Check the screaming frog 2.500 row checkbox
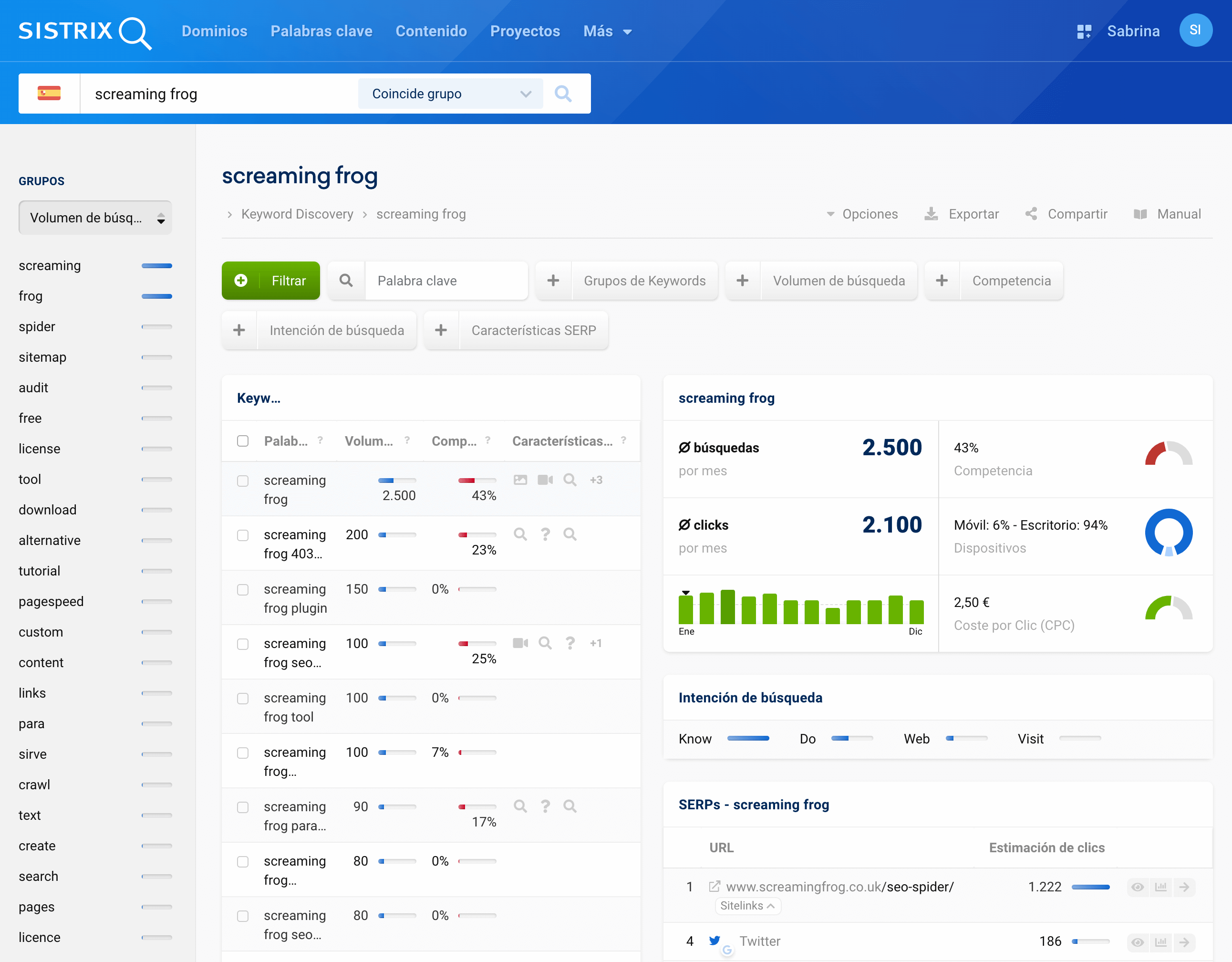The height and width of the screenshot is (962, 1232). pyautogui.click(x=243, y=481)
